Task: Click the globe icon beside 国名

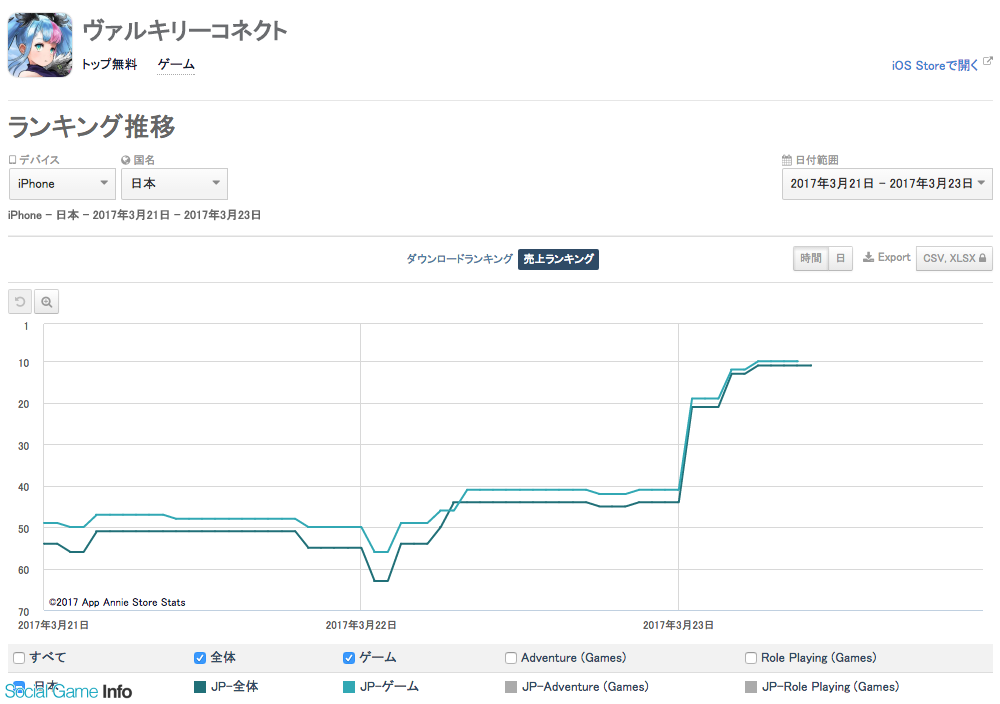Action: click(x=126, y=160)
